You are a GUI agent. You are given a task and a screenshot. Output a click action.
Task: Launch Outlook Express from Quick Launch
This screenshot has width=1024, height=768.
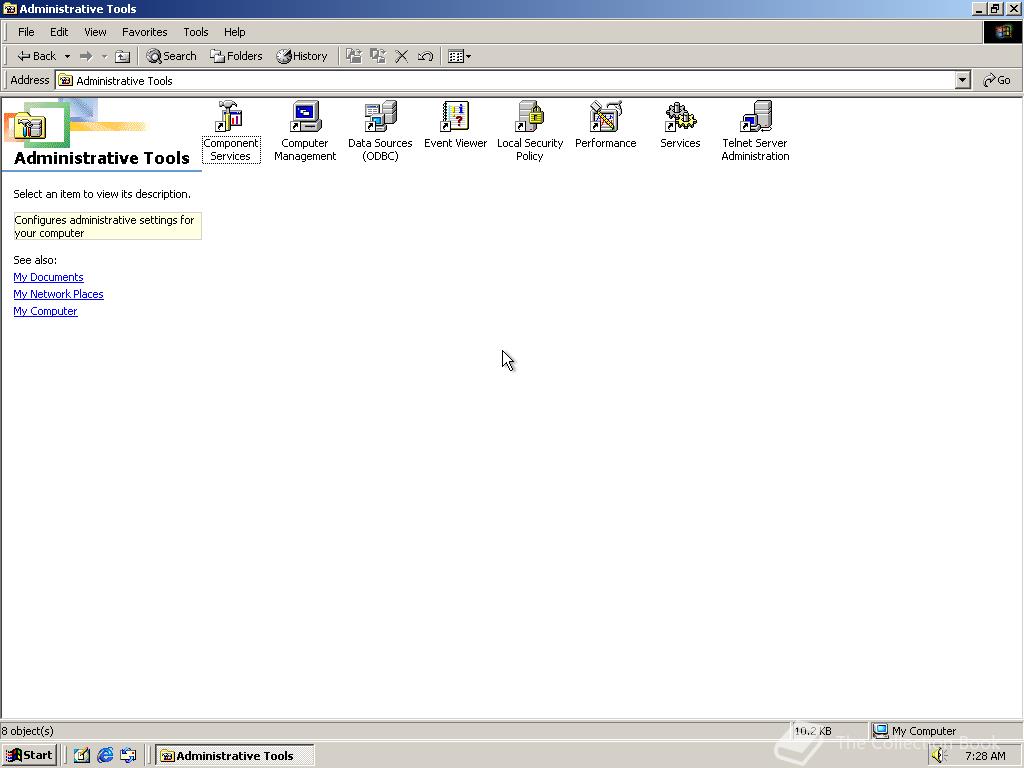click(128, 756)
